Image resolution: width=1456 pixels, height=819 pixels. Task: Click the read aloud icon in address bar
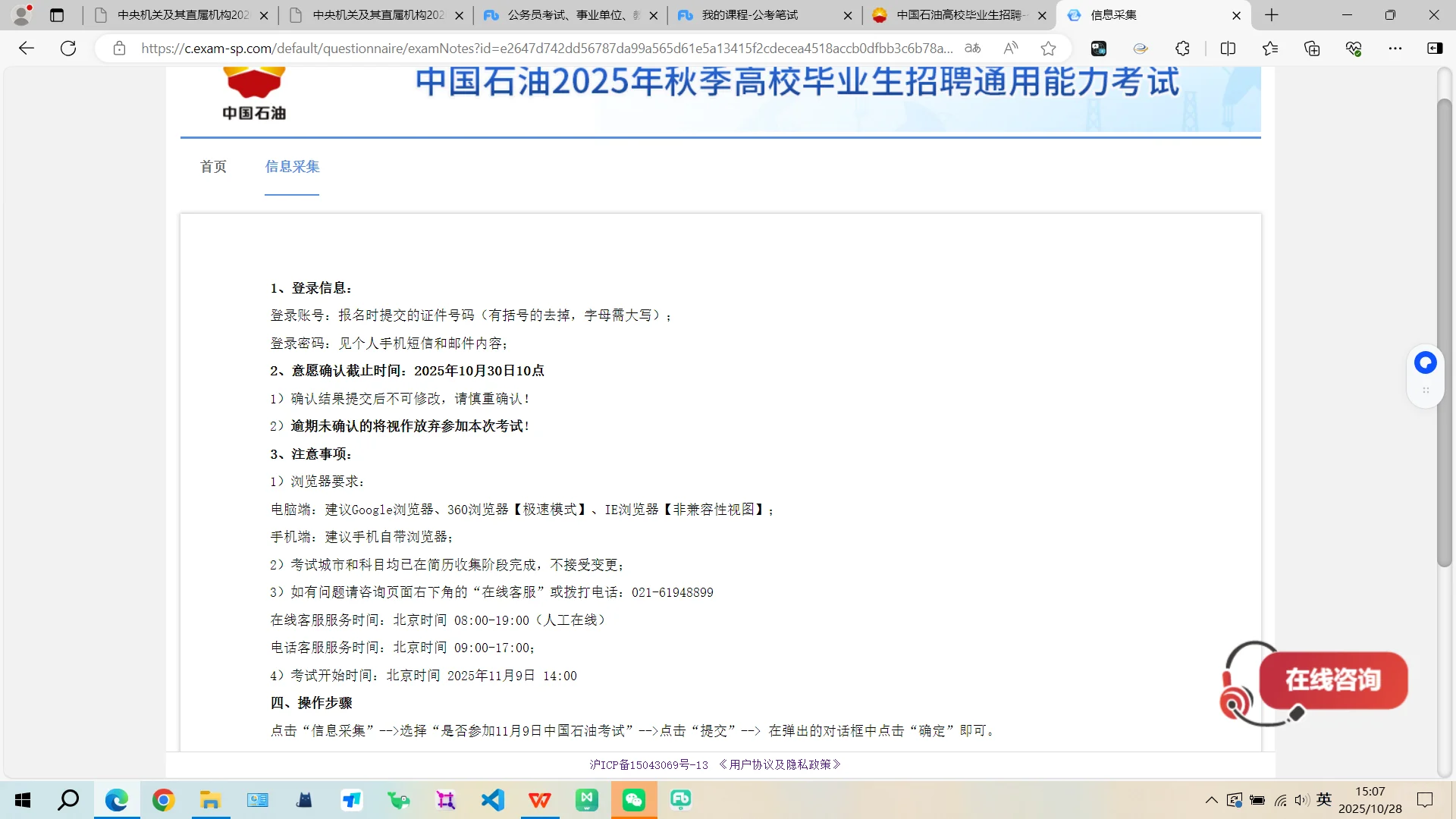coord(1011,48)
